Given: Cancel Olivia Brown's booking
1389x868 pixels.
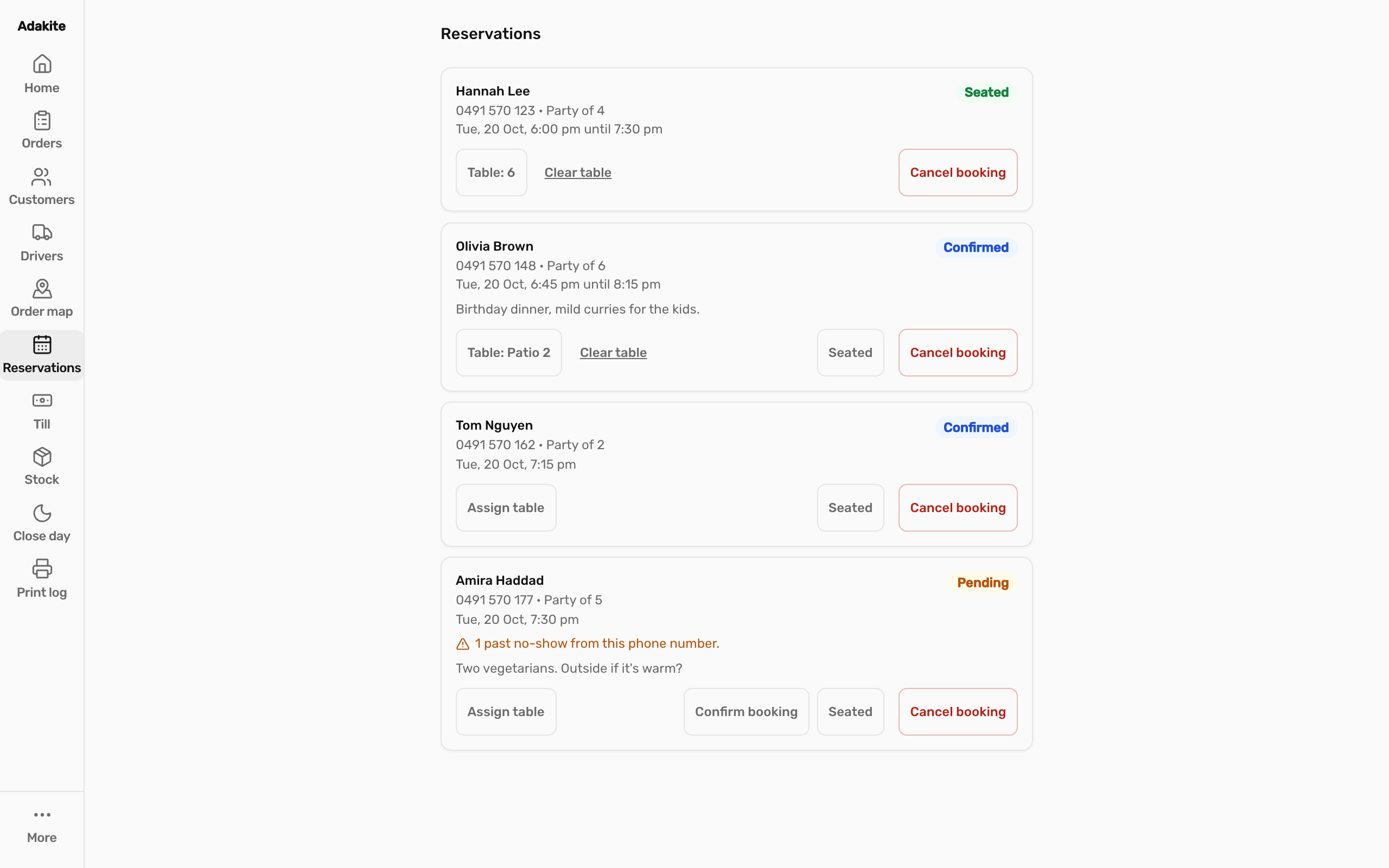Looking at the screenshot, I should tap(957, 353).
